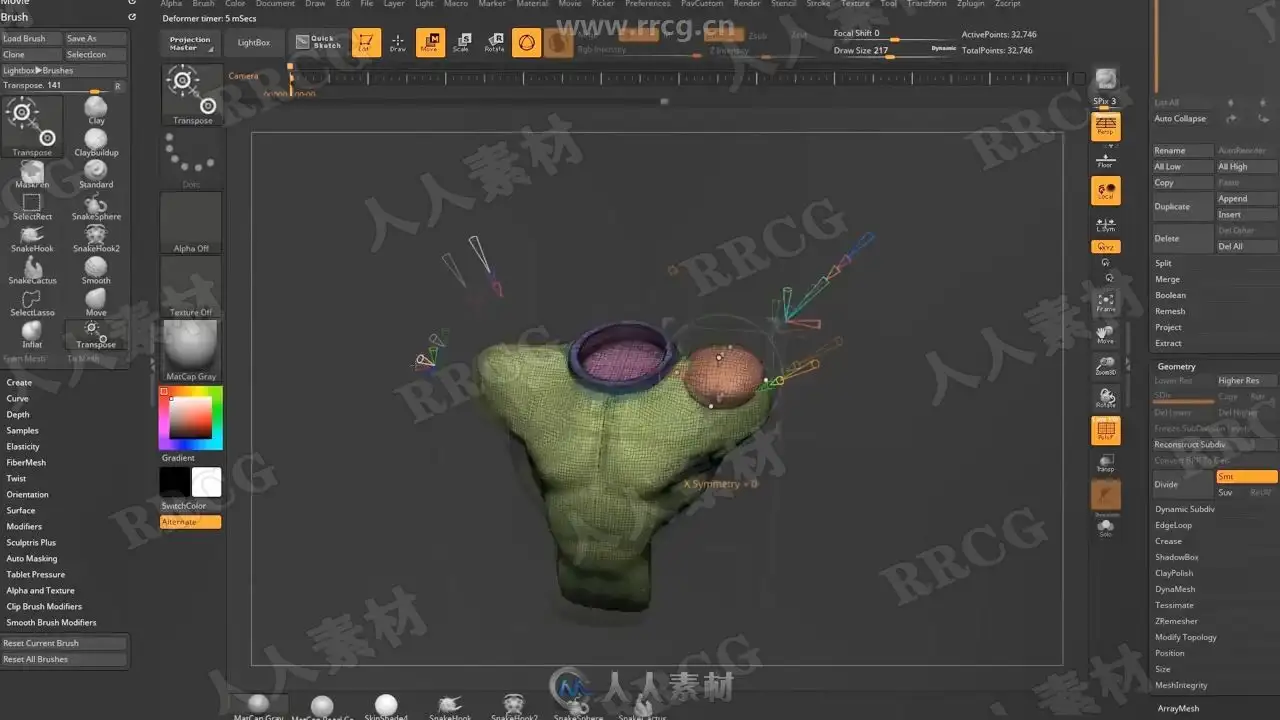The height and width of the screenshot is (720, 1280).
Task: Click the Focal Shift slider
Action: [x=895, y=33]
